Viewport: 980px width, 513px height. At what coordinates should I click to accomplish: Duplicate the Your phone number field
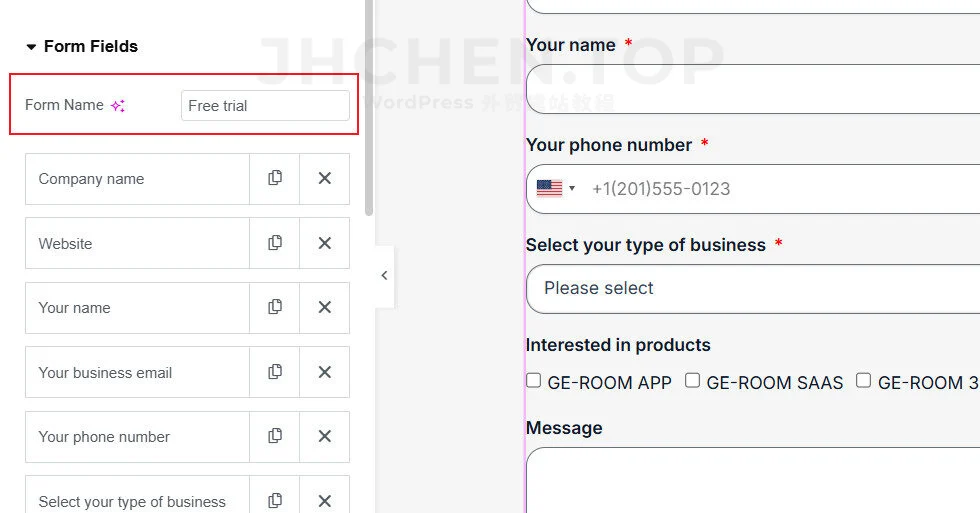[x=274, y=437]
